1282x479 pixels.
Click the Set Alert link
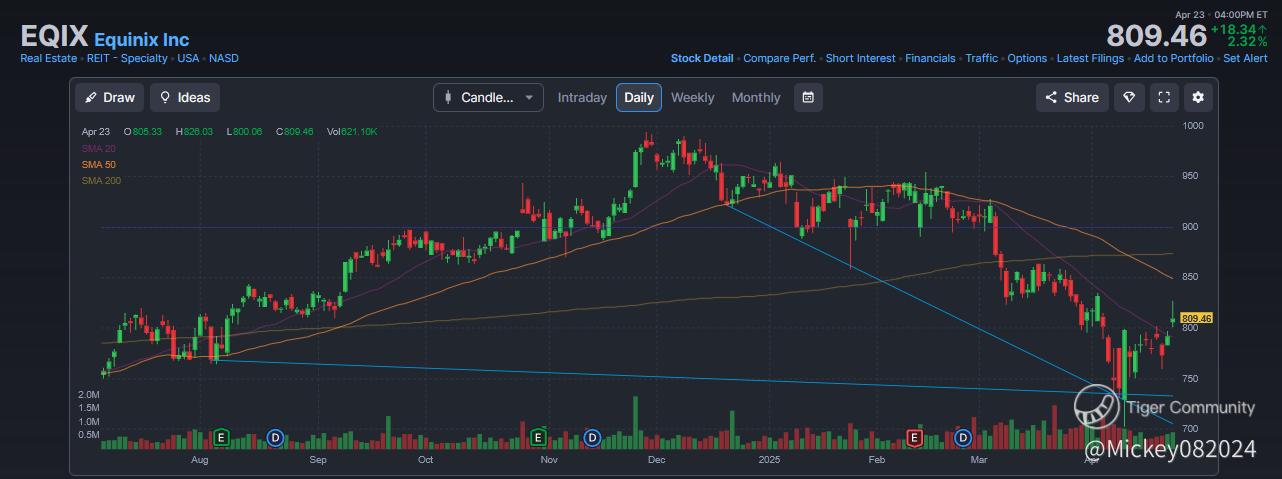(x=1246, y=58)
